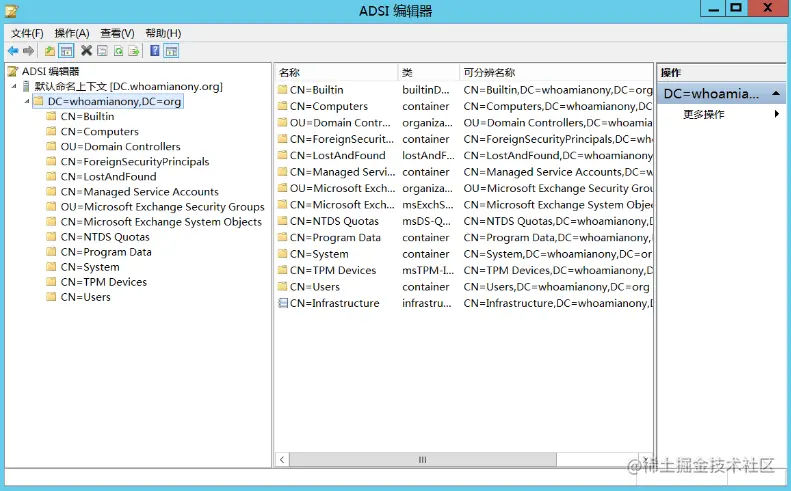Click folder icon of OU=Domain Controllers in tree
The height and width of the screenshot is (491, 791).
tap(51, 146)
